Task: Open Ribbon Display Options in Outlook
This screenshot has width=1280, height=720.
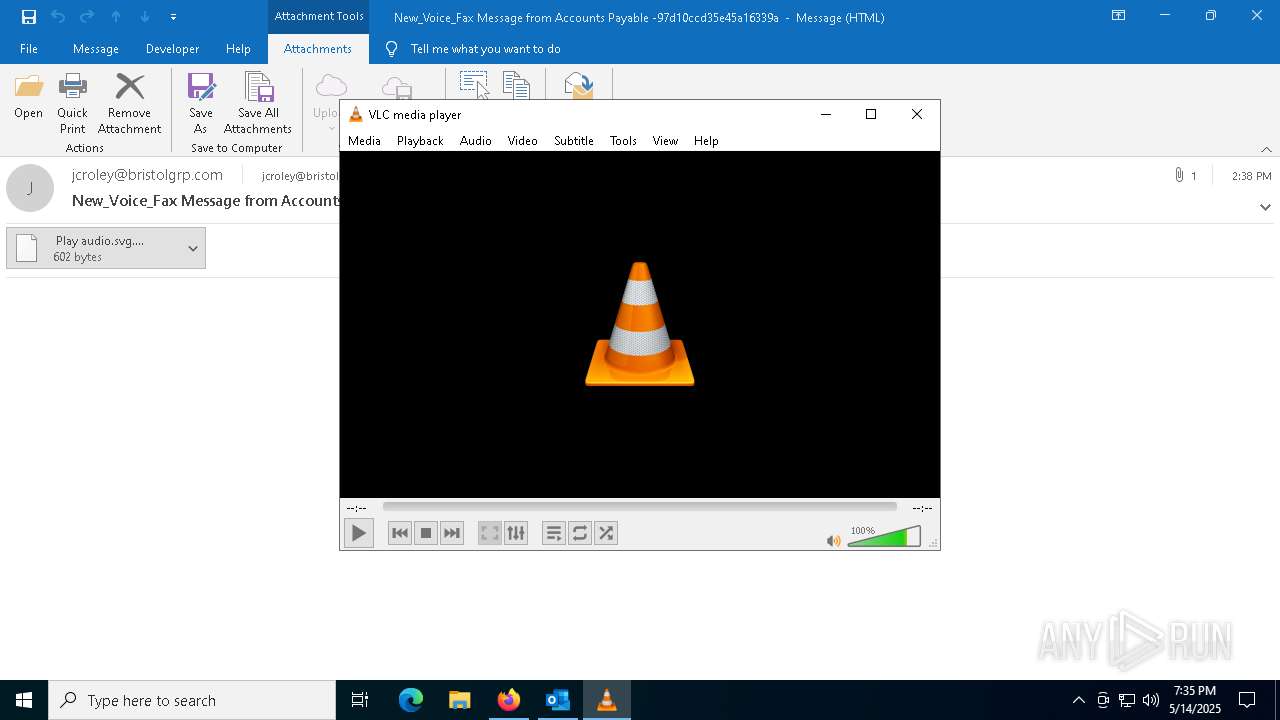Action: pos(1118,16)
